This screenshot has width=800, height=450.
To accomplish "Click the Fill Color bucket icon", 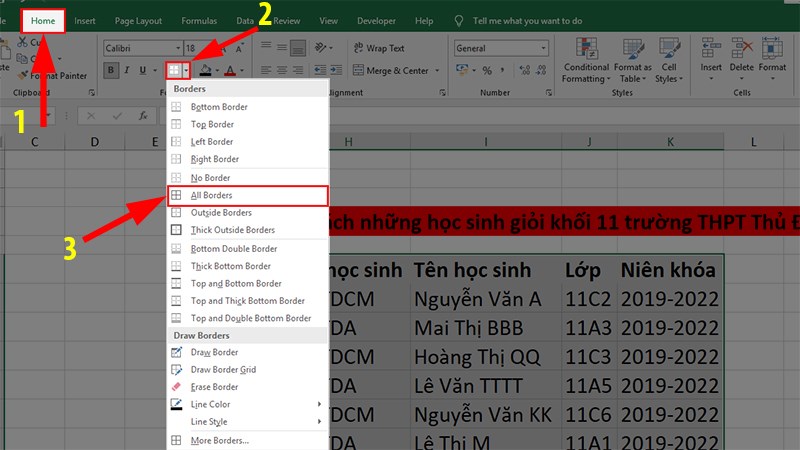I will (206, 70).
